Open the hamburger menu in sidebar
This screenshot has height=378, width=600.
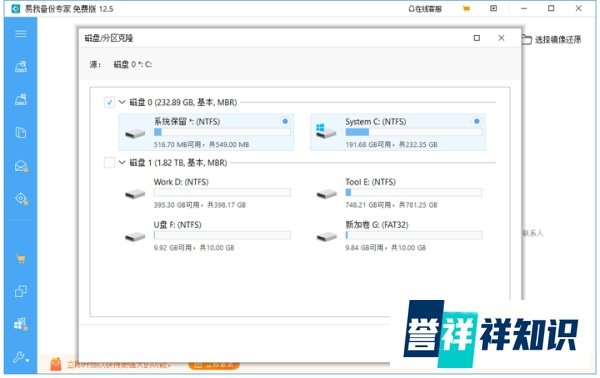pos(21,34)
